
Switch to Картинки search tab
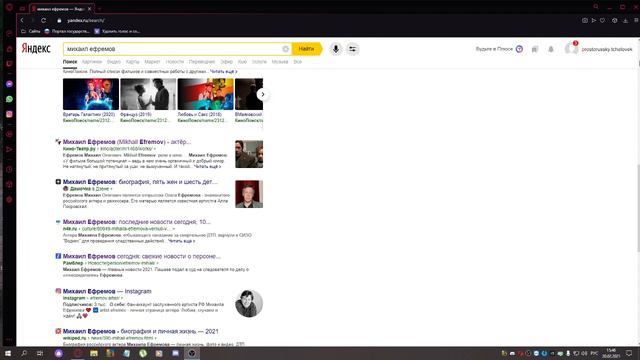click(x=92, y=62)
